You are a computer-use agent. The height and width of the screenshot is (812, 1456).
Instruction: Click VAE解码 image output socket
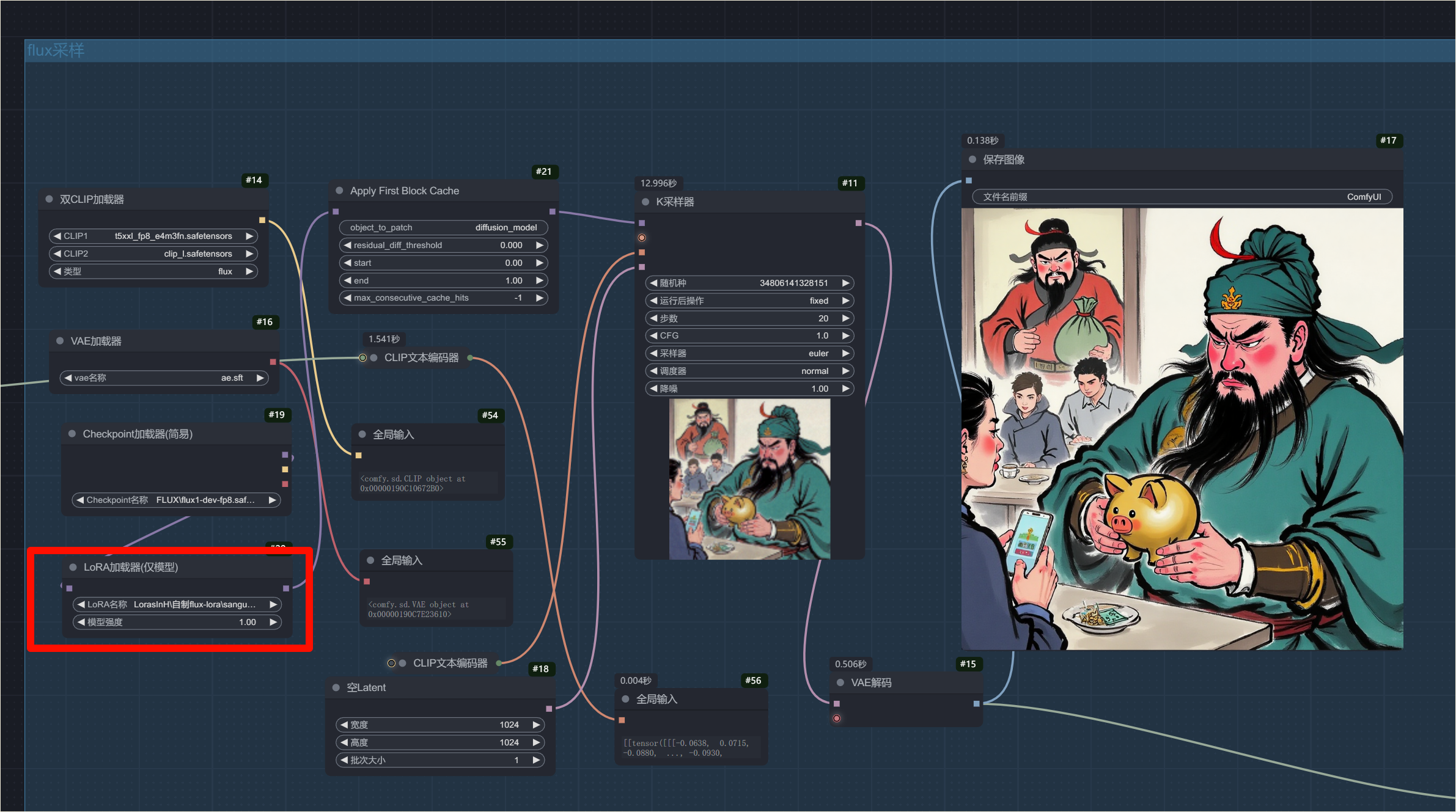(977, 704)
